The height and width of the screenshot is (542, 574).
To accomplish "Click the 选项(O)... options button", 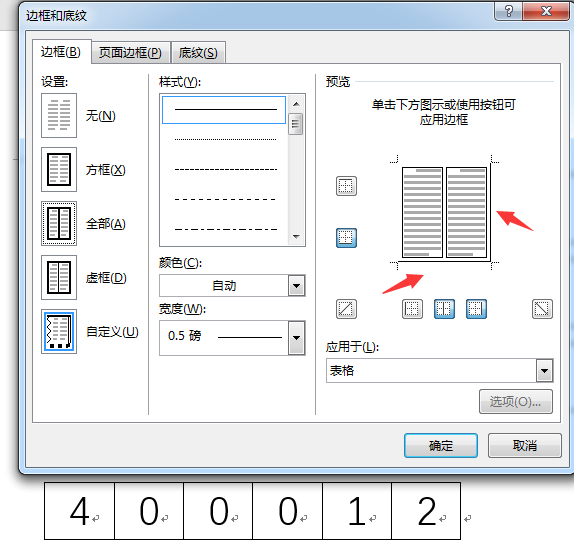I will [x=516, y=401].
